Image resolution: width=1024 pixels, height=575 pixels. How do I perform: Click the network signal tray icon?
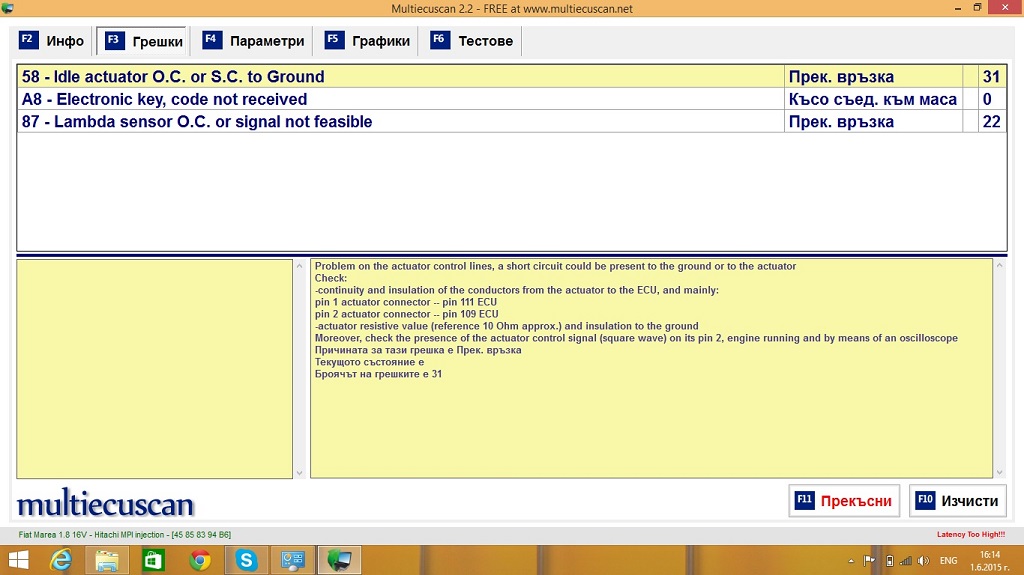(x=907, y=560)
